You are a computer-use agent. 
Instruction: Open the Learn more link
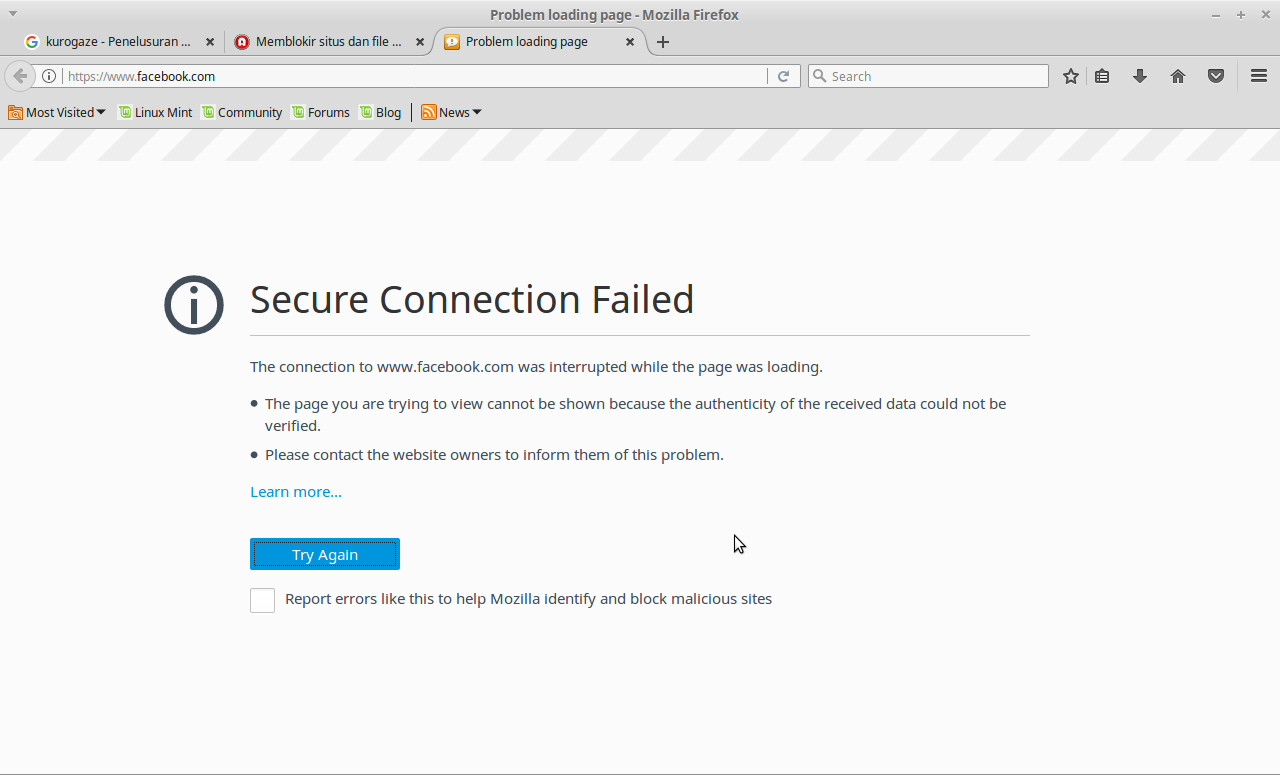pyautogui.click(x=295, y=492)
